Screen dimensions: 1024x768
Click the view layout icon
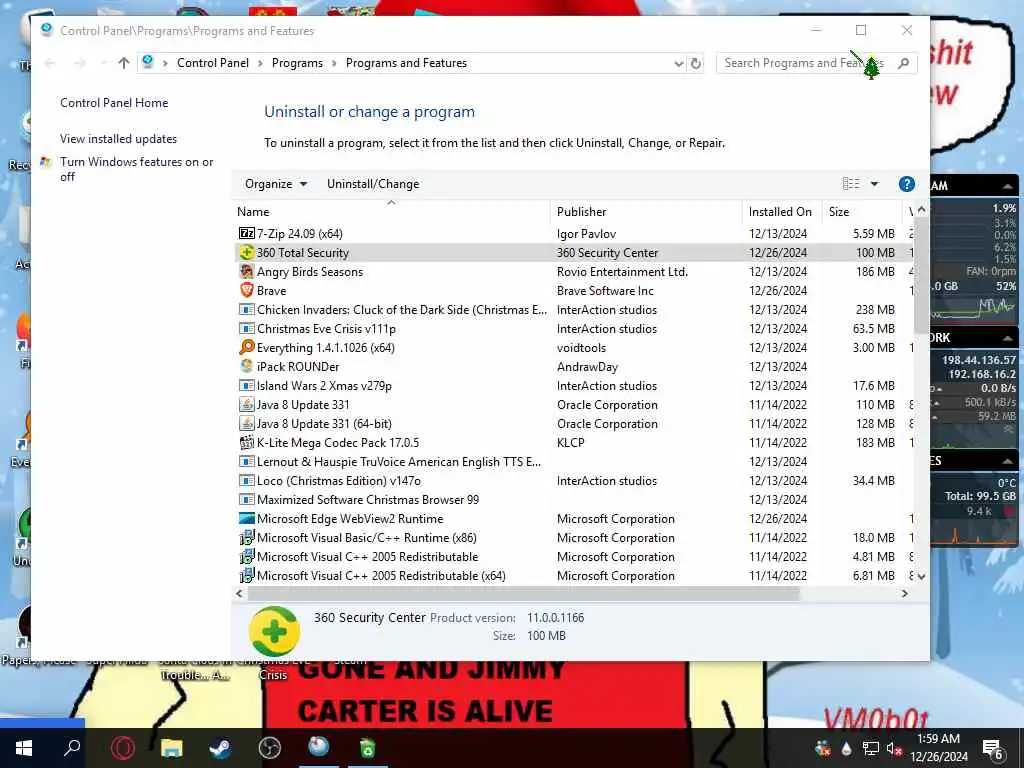point(851,184)
